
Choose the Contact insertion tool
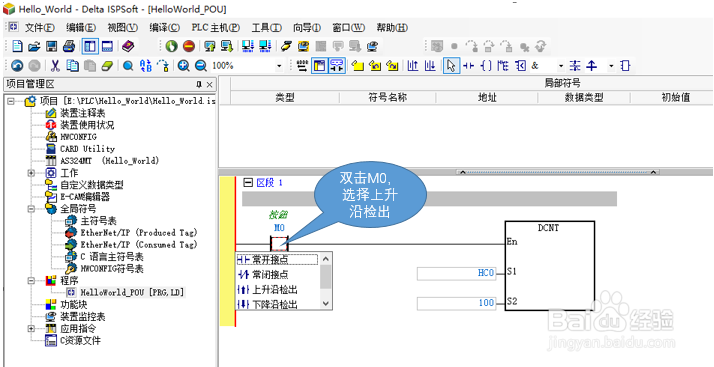click(469, 66)
